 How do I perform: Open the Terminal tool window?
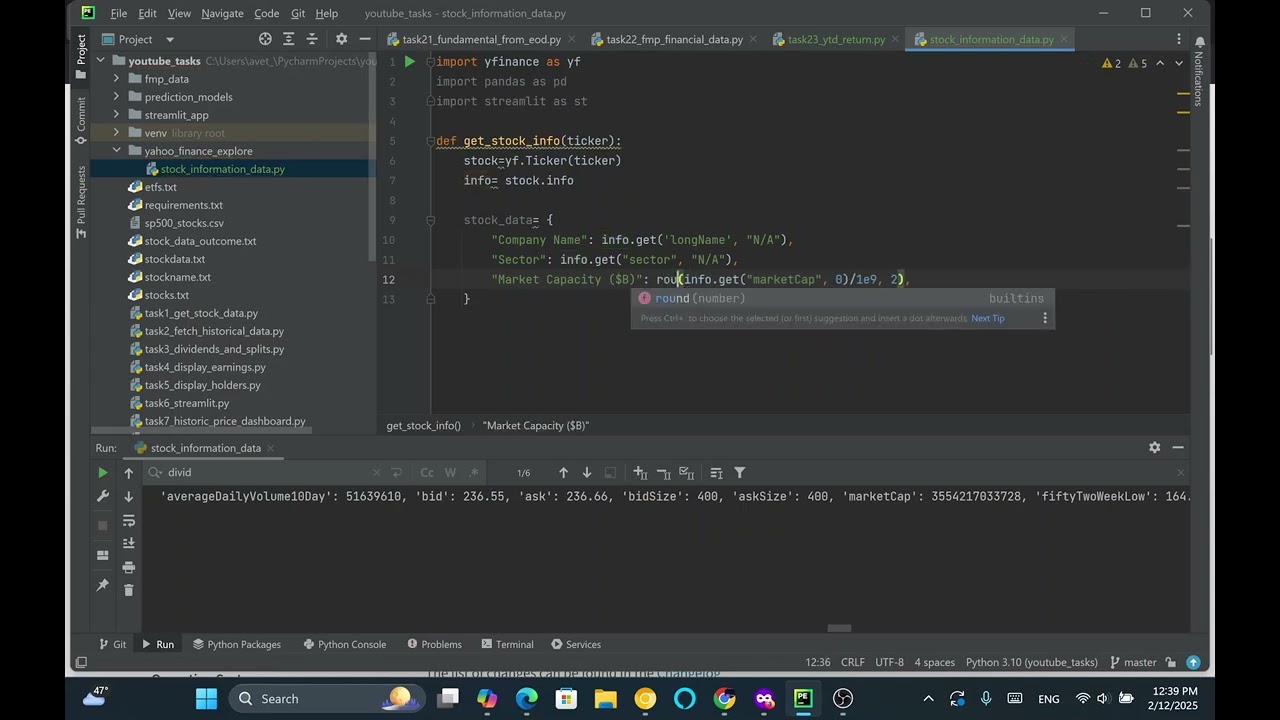coord(507,645)
